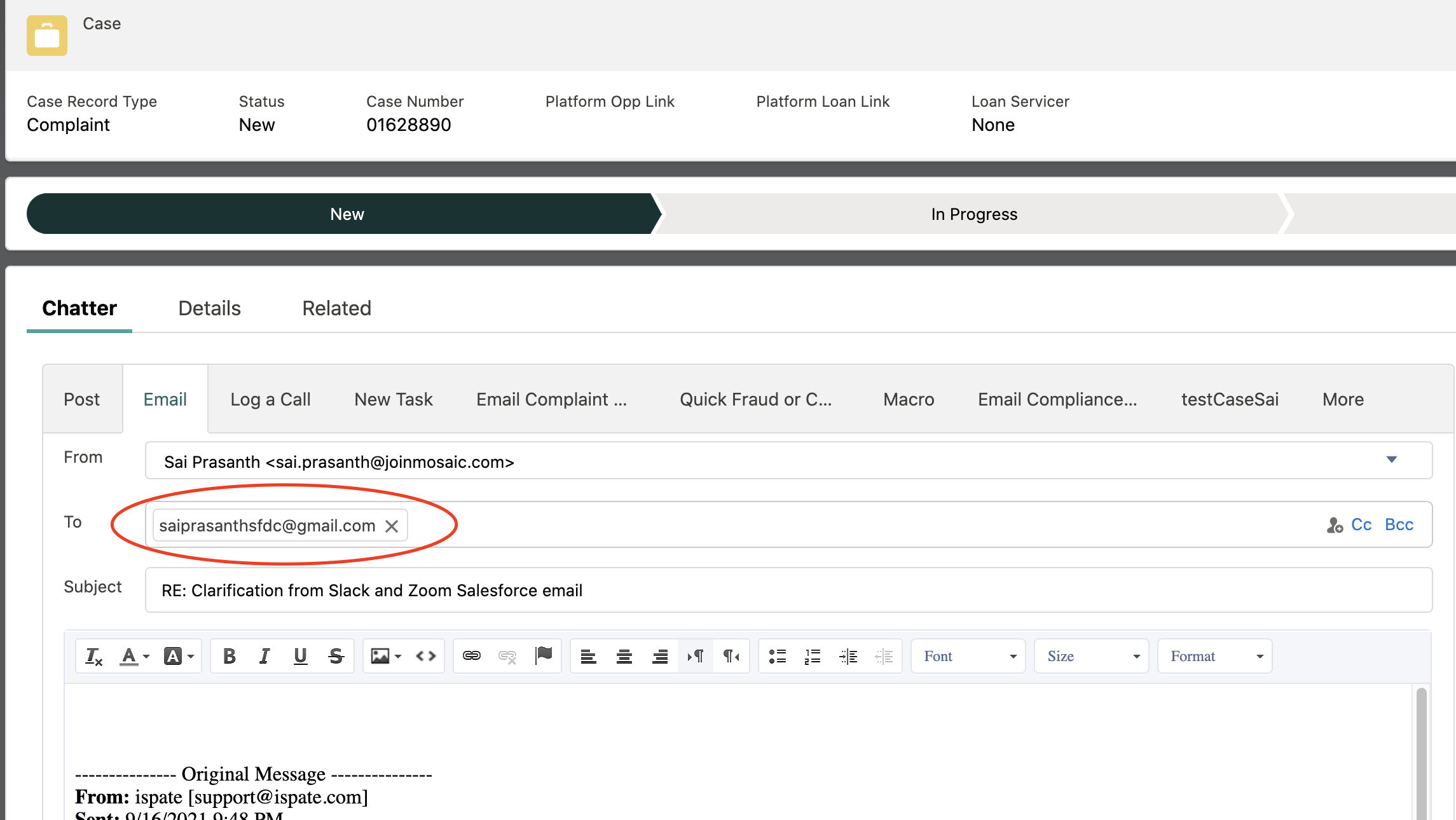Remove saiprasanthsfdc@gmail.com recipient

(x=392, y=526)
